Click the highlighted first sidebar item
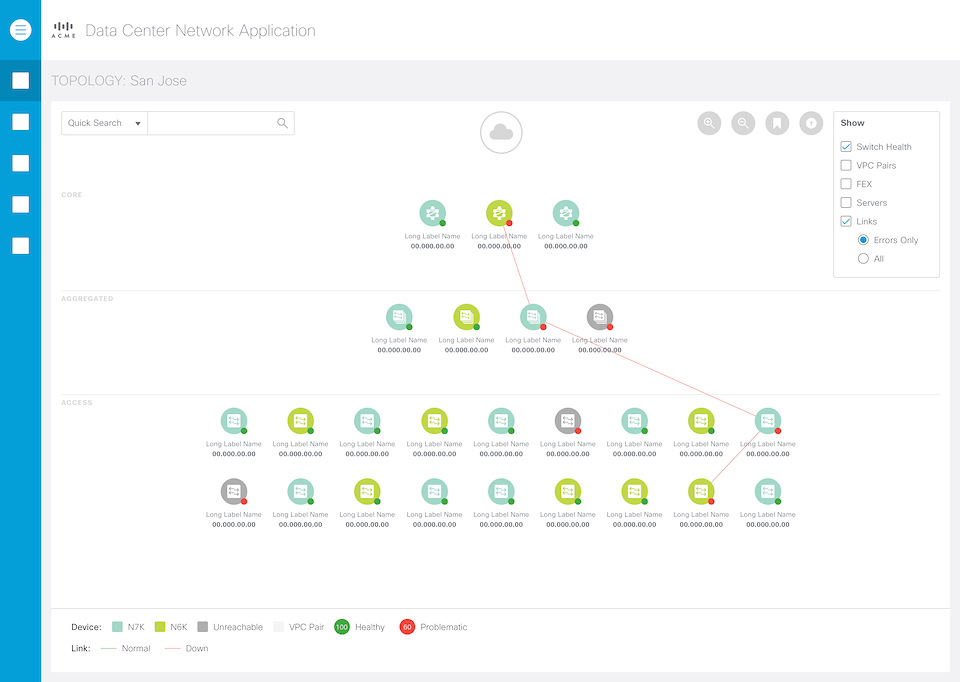This screenshot has height=682, width=960. click(21, 81)
